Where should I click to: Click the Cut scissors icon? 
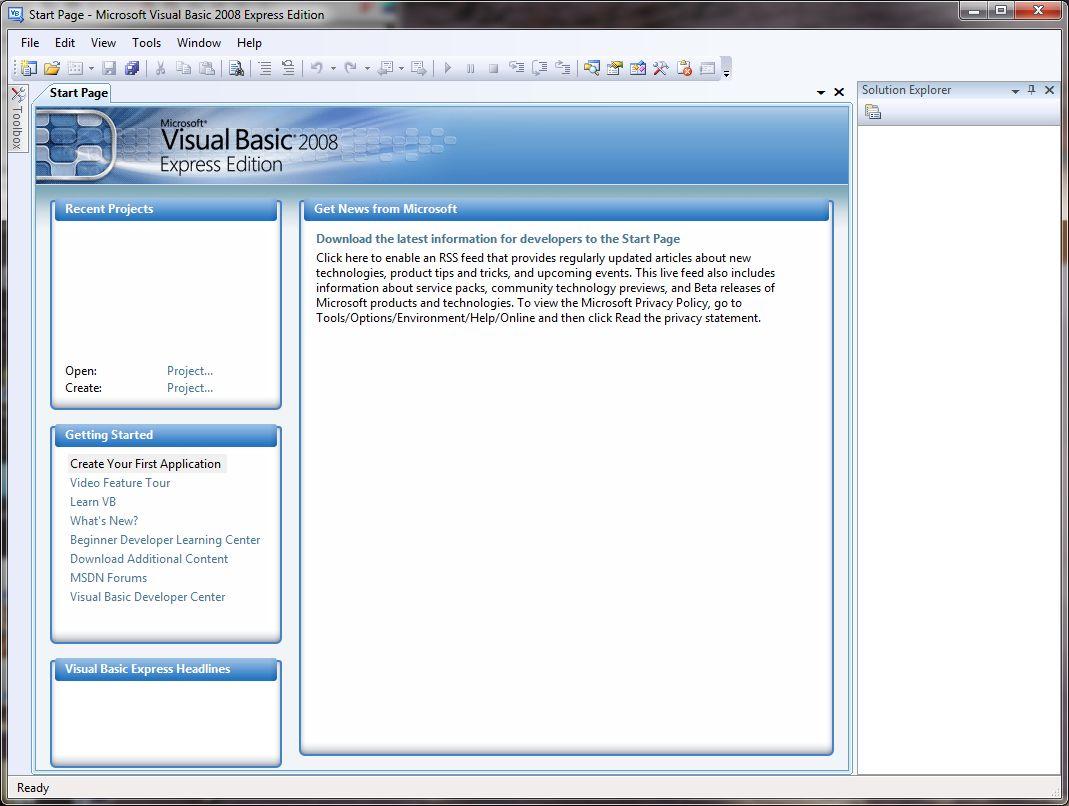point(160,68)
